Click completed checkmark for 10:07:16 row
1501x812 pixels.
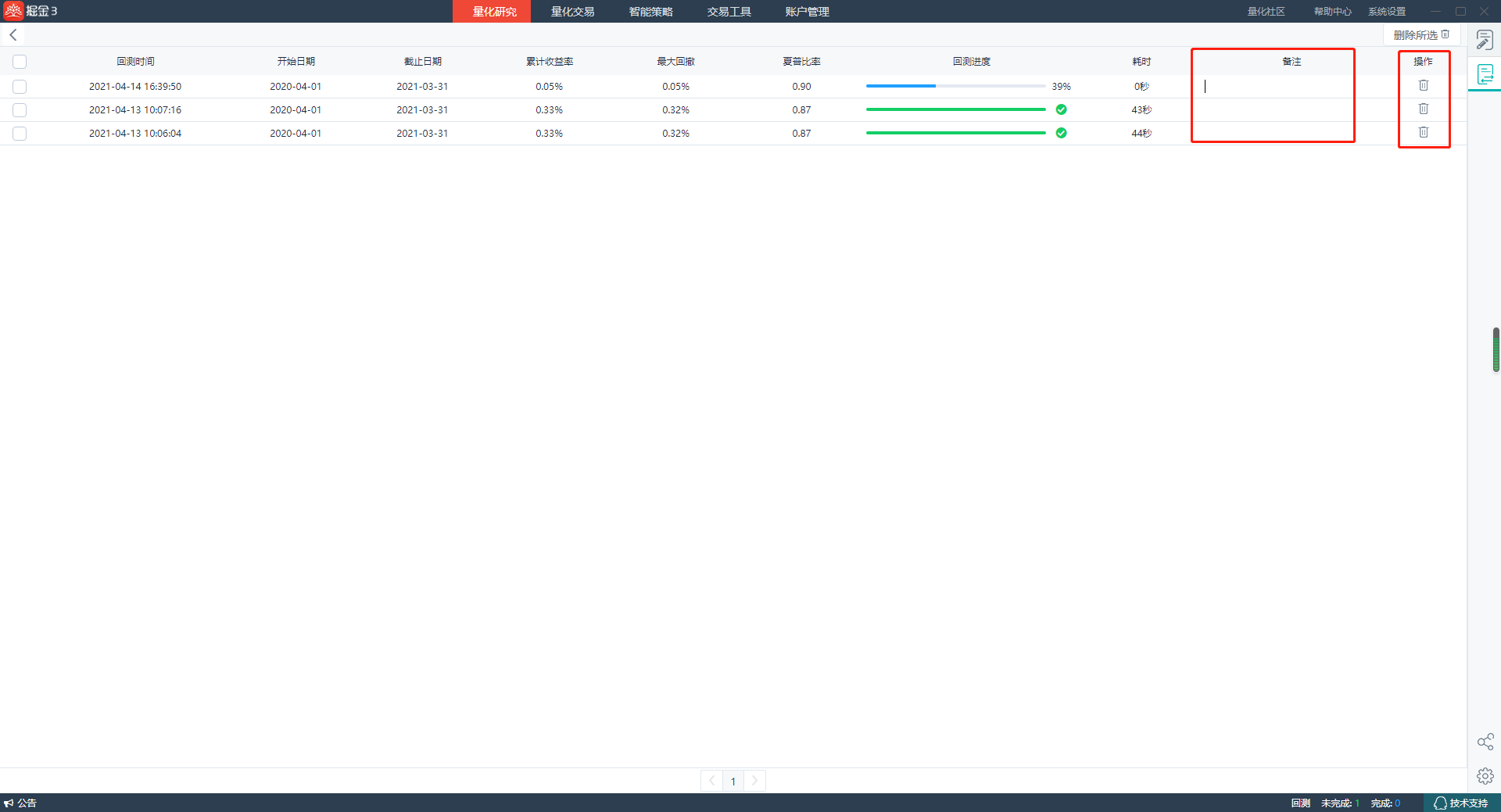[x=1061, y=109]
